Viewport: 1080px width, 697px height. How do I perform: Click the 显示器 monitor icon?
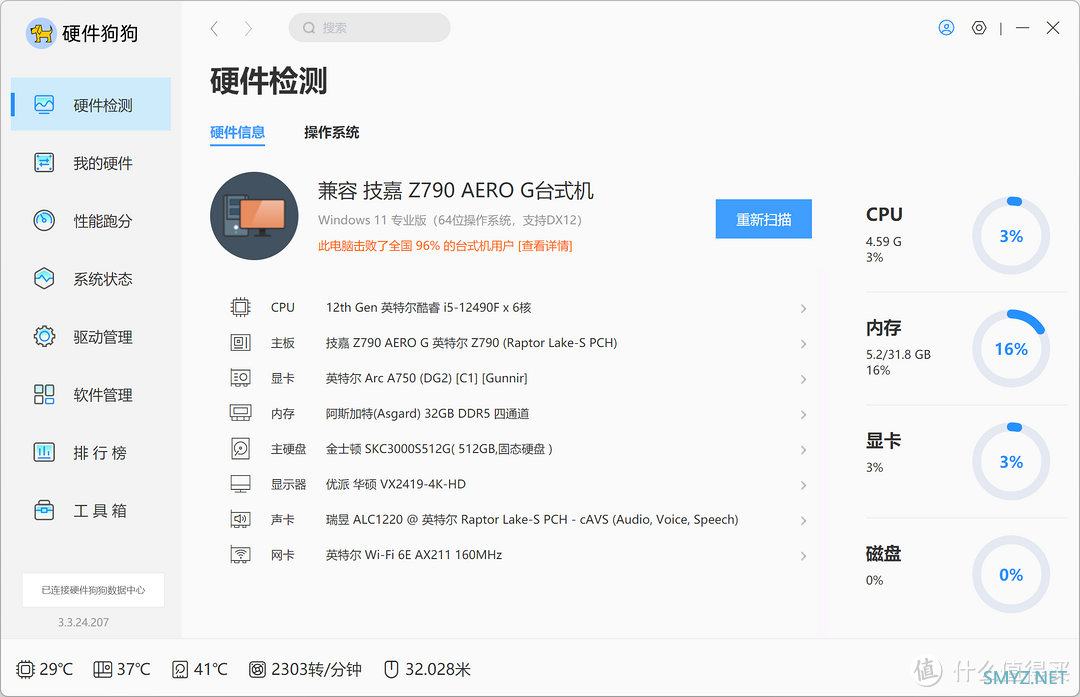pyautogui.click(x=240, y=483)
